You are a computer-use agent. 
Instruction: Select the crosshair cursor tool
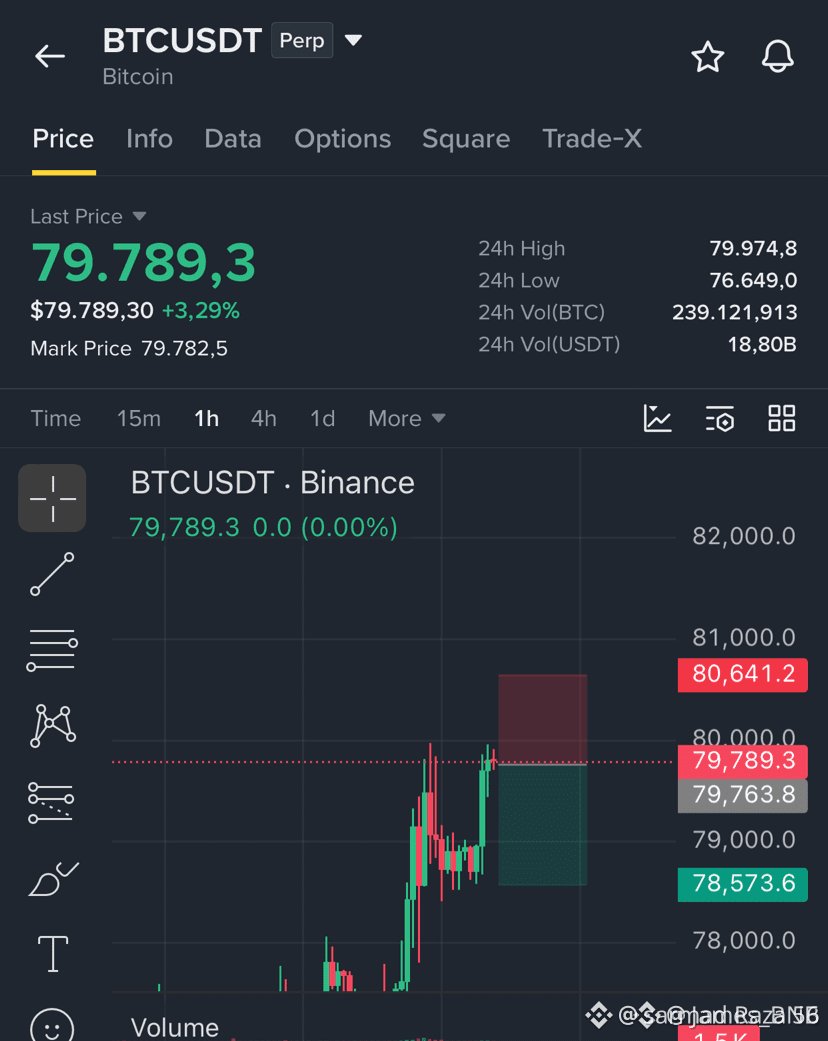pyautogui.click(x=52, y=498)
